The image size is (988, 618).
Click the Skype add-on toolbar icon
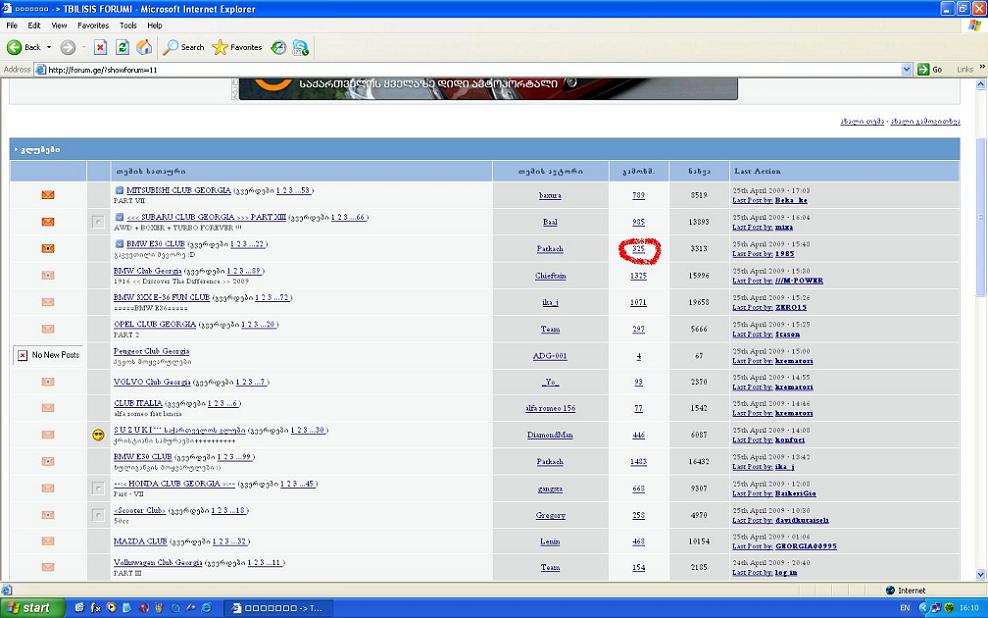click(x=301, y=47)
